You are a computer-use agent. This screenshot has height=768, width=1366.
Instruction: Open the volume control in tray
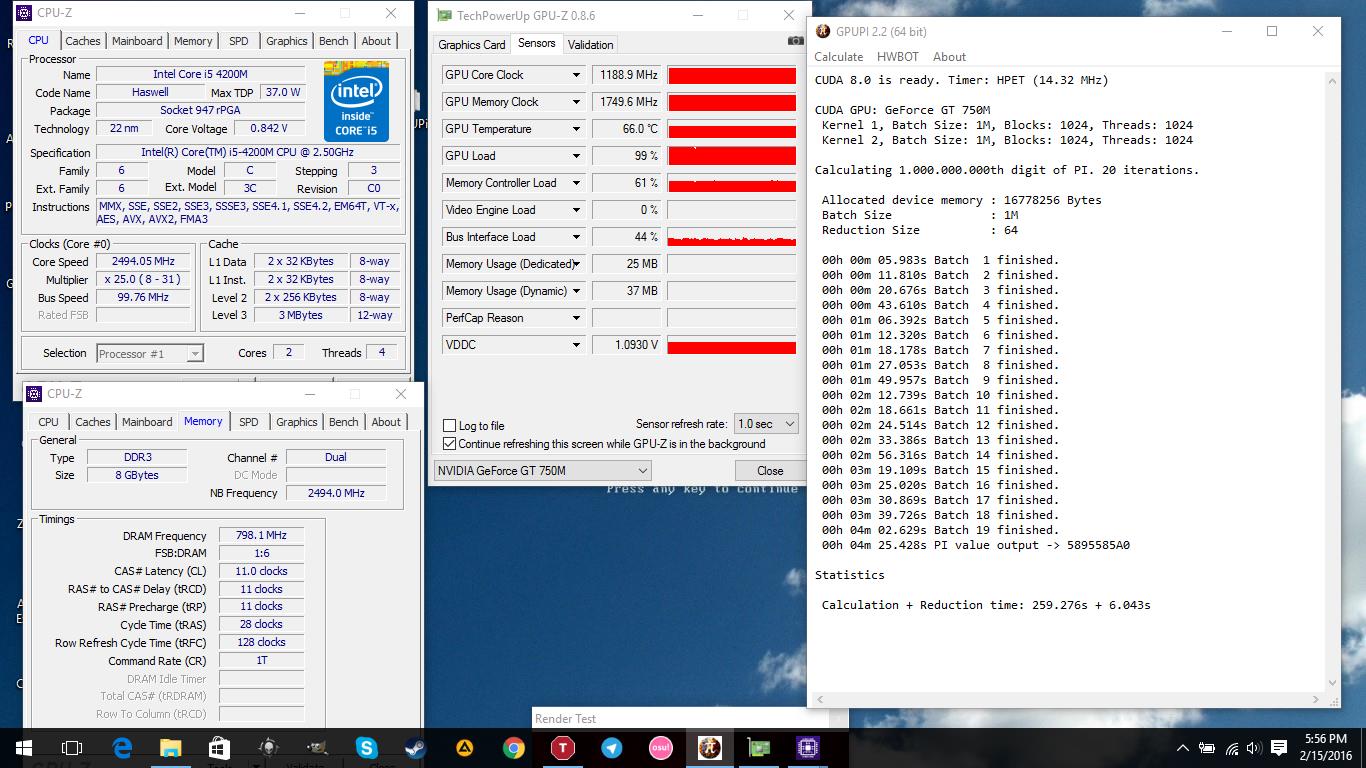coord(1255,748)
